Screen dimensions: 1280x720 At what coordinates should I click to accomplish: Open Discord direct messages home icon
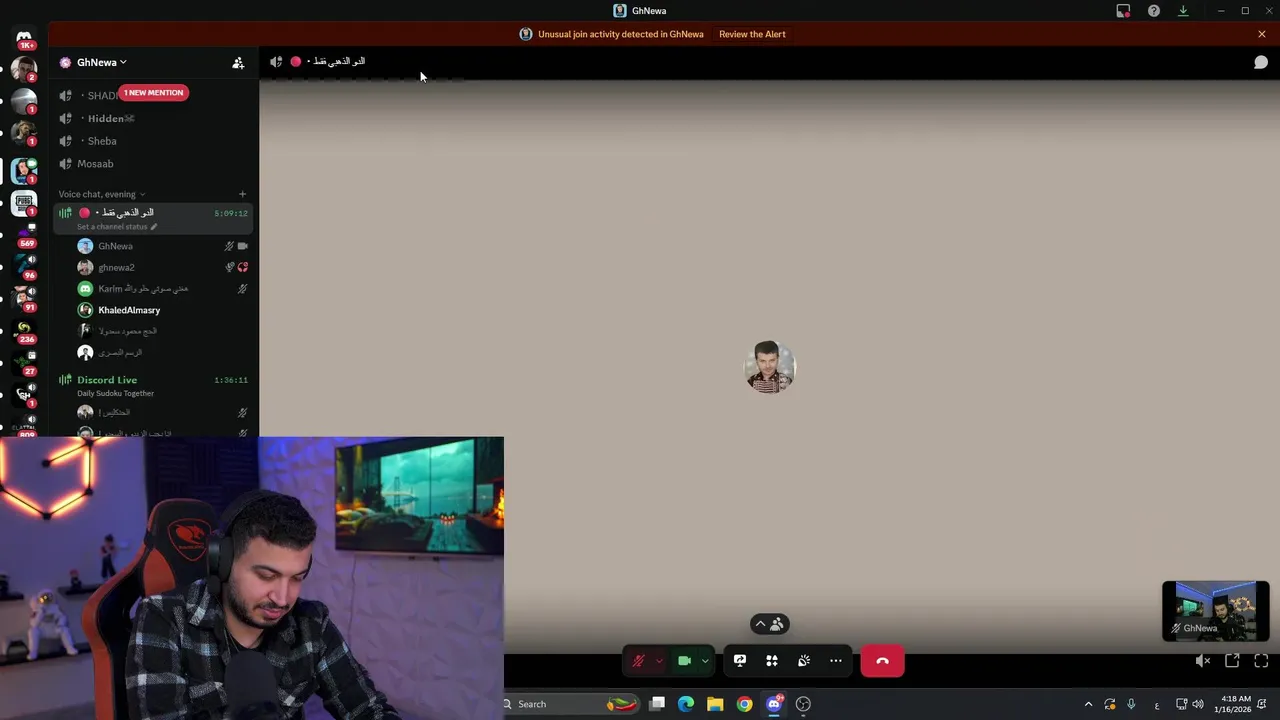(24, 37)
